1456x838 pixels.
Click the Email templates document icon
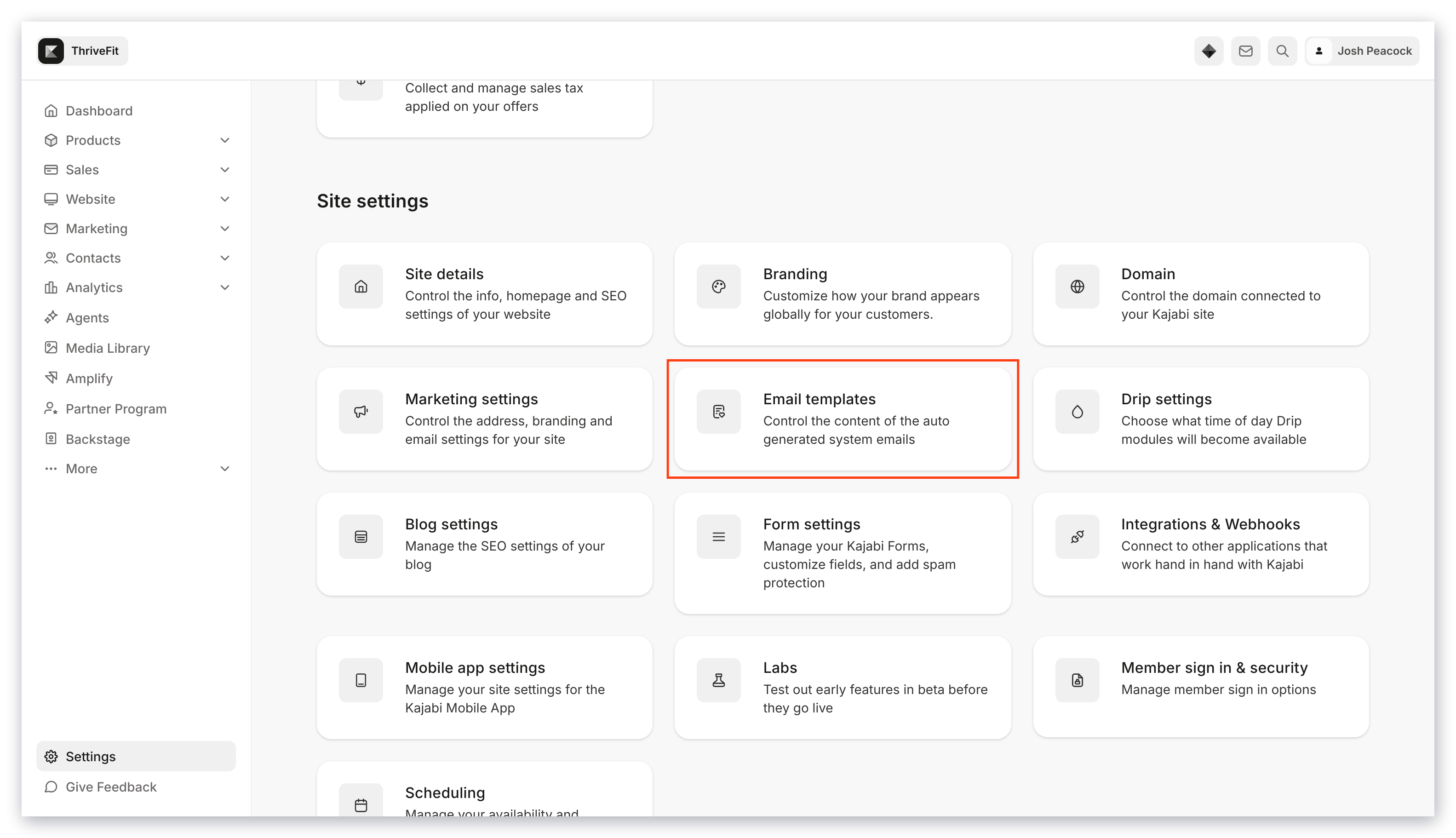[x=718, y=412]
